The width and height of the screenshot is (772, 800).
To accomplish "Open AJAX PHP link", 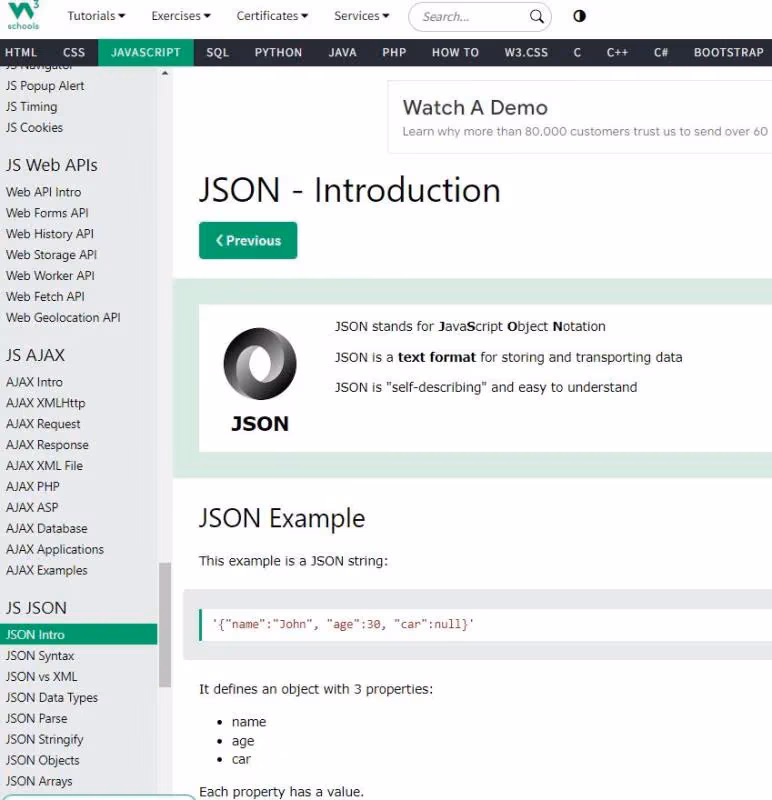I will [33, 487].
